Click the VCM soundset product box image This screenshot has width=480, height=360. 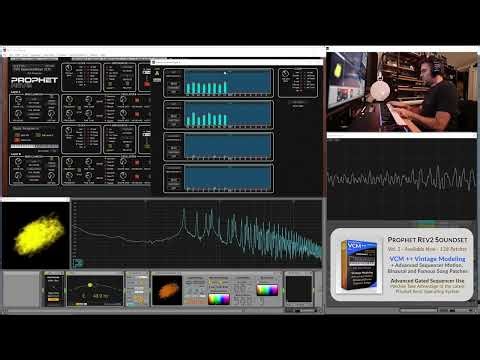click(x=359, y=266)
